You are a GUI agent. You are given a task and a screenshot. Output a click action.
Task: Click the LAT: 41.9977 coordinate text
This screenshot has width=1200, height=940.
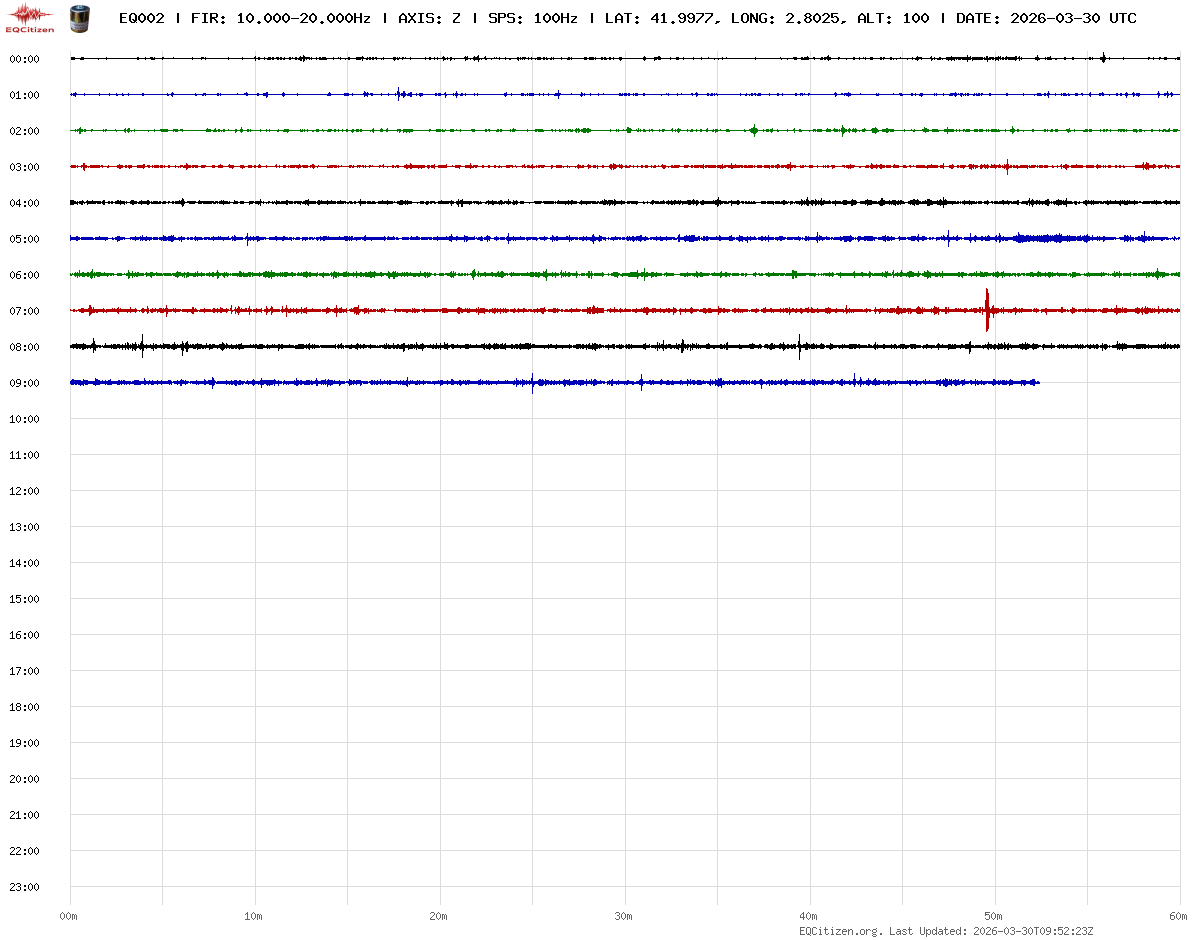(660, 18)
